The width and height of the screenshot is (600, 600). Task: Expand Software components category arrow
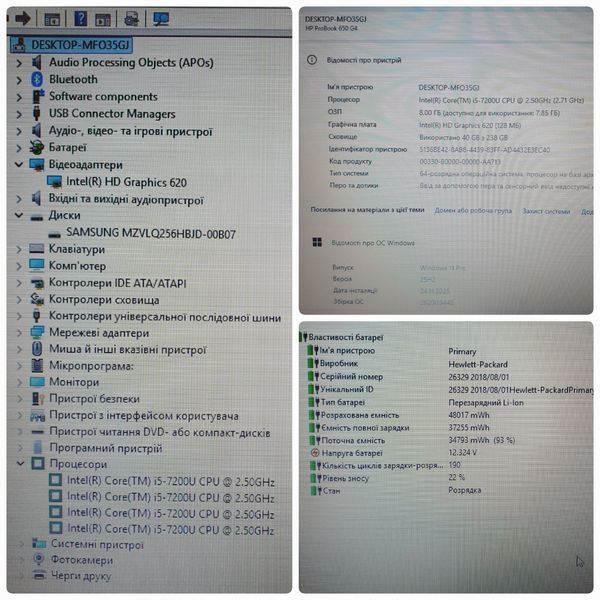click(x=19, y=97)
